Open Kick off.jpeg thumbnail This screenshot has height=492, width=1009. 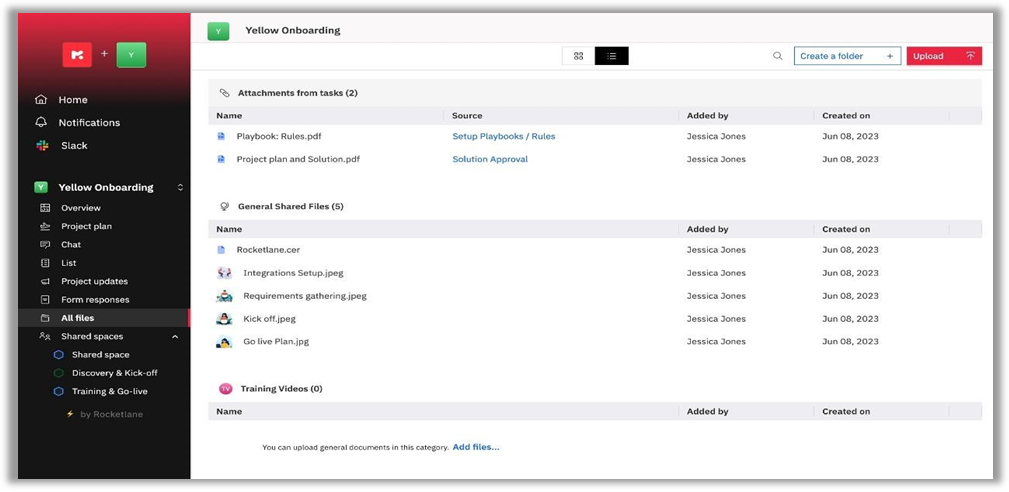[x=225, y=319]
